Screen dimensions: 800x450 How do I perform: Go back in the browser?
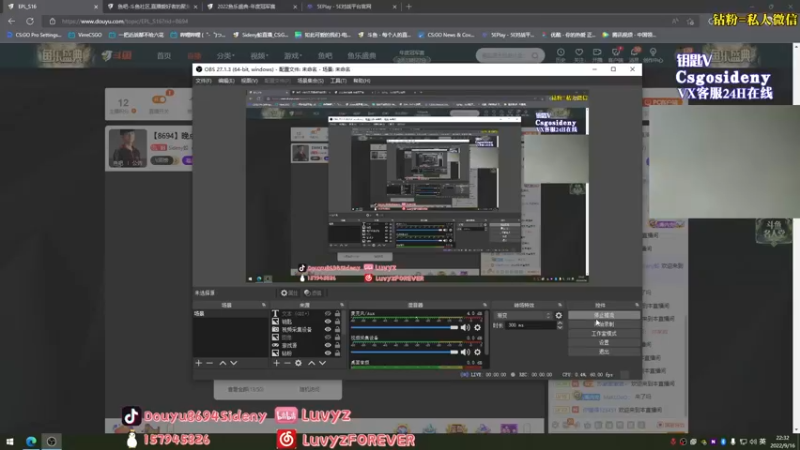tap(11, 21)
